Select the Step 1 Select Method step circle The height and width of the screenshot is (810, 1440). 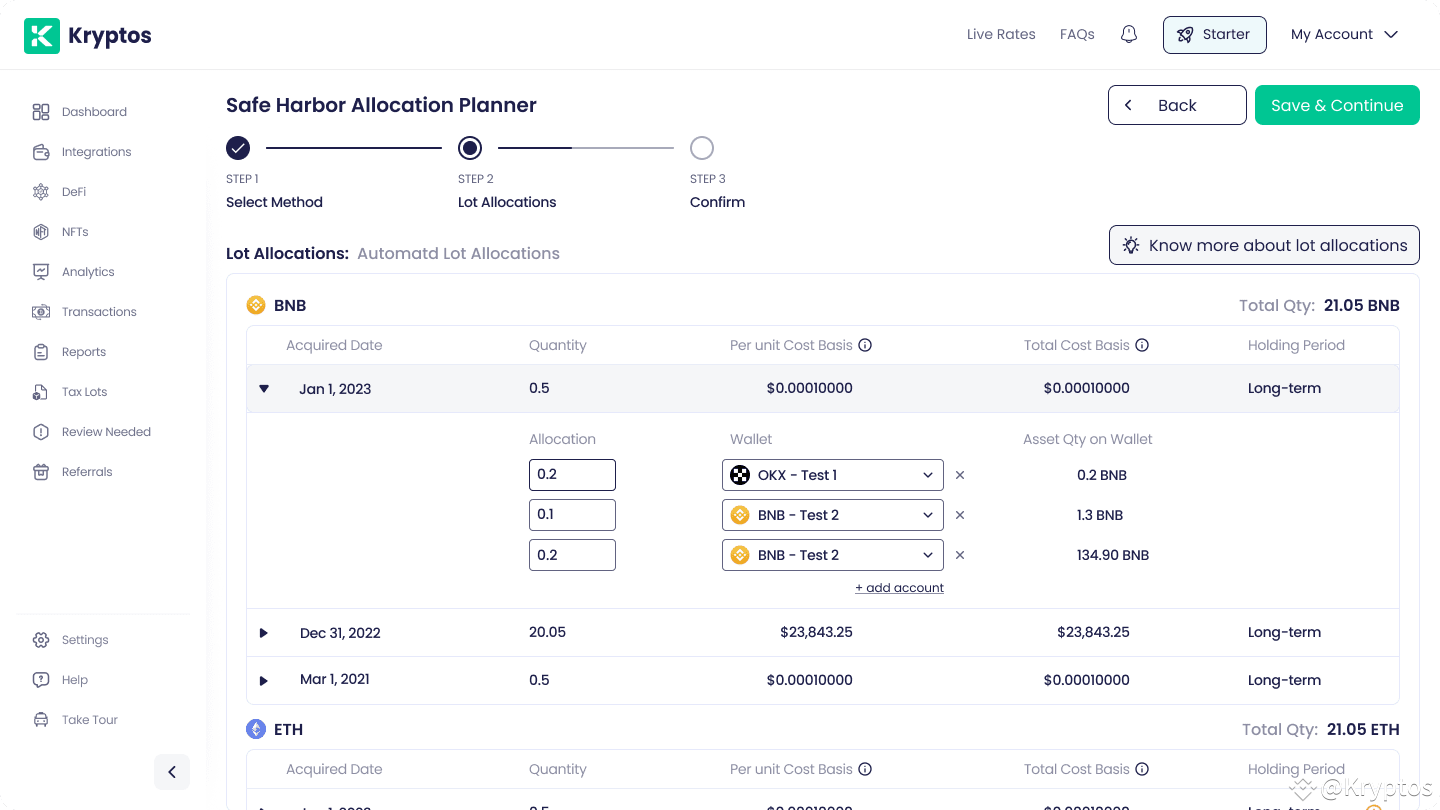point(238,148)
